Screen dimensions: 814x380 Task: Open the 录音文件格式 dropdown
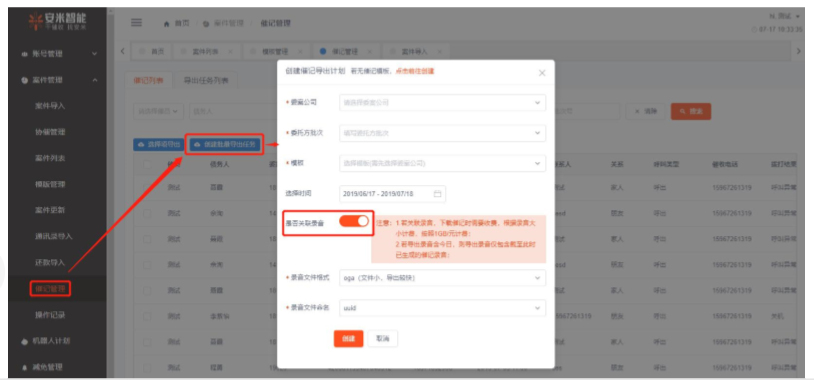(x=442, y=278)
